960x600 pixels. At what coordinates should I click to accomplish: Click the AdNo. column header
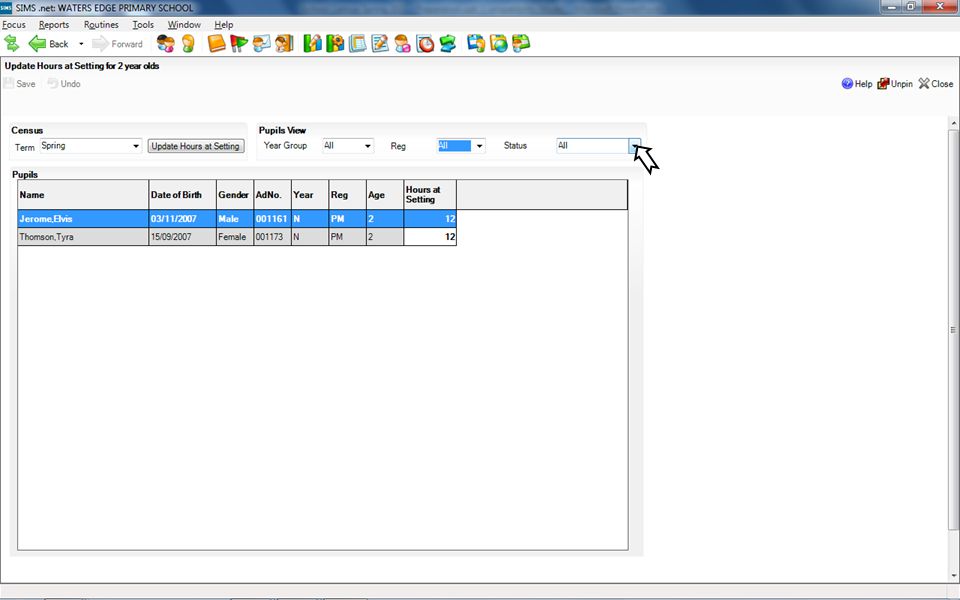[x=272, y=195]
